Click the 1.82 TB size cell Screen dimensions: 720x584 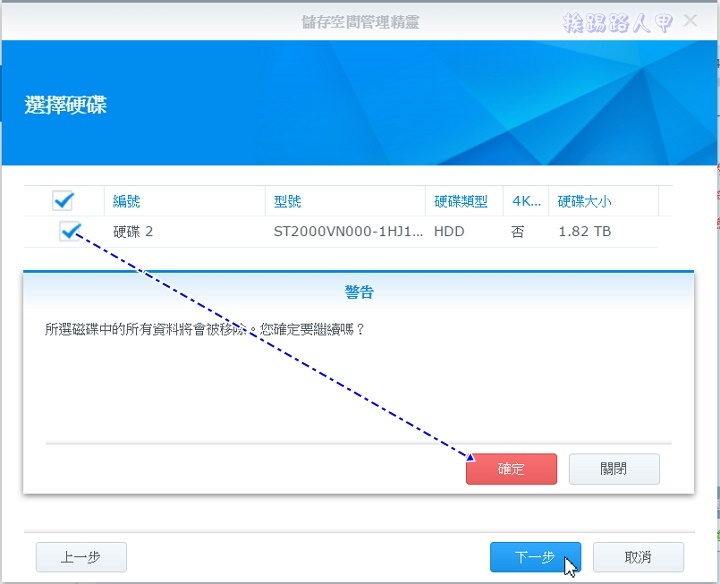pyautogui.click(x=585, y=231)
